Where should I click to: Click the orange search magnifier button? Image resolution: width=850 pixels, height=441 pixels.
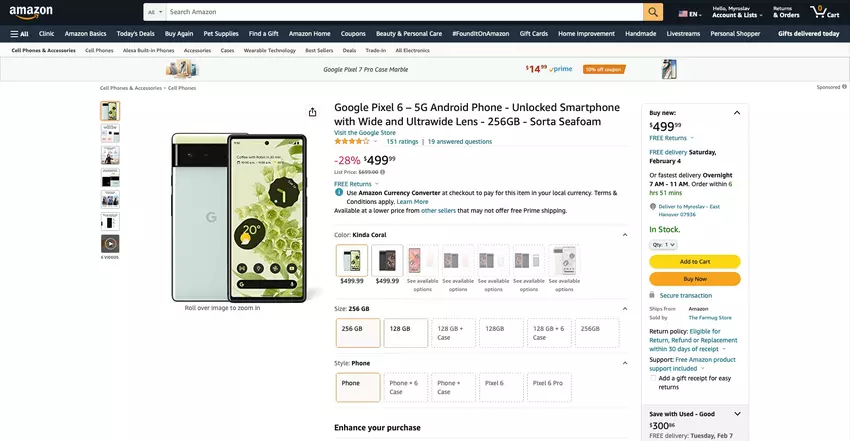pyautogui.click(x=653, y=12)
